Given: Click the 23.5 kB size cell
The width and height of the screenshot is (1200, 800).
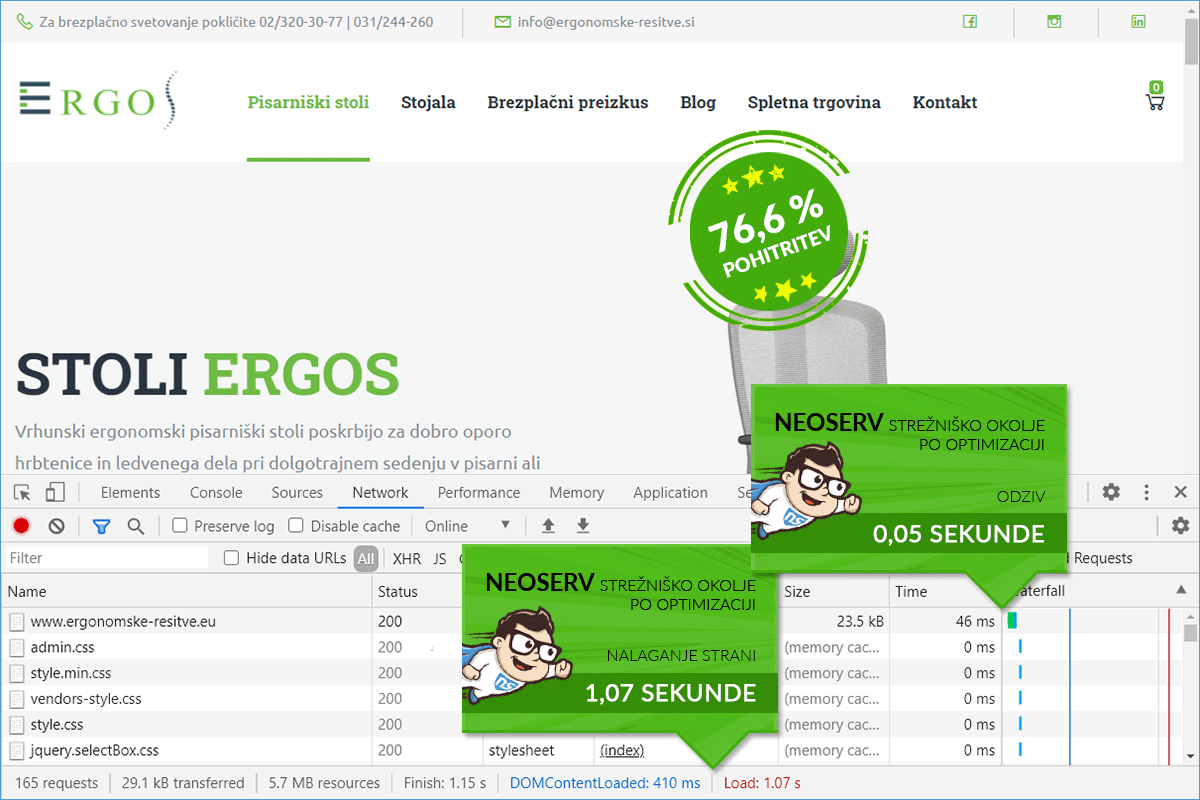Looking at the screenshot, I should point(860,621).
